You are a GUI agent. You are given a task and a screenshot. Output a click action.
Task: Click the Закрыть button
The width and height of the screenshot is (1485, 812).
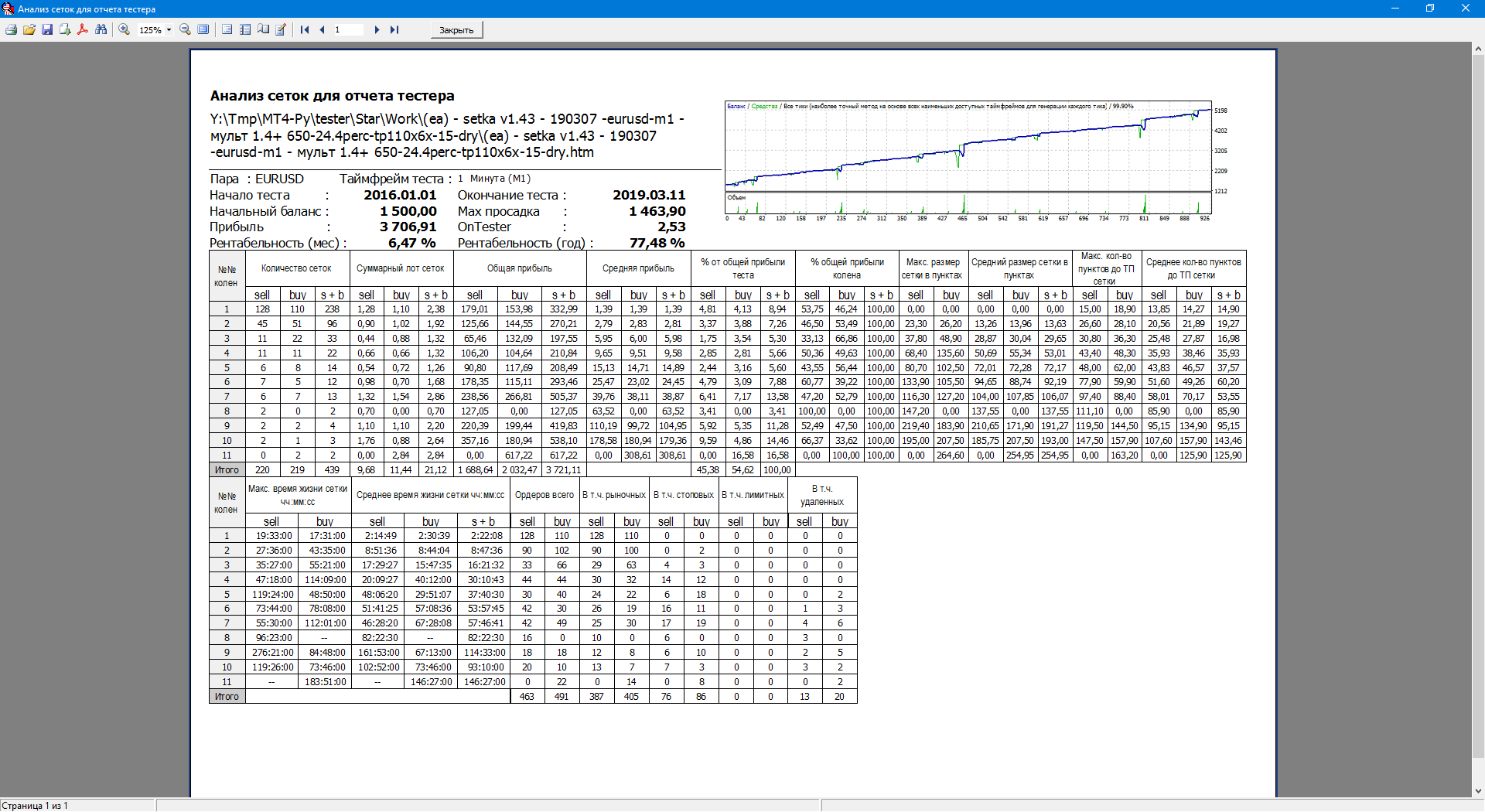[456, 30]
